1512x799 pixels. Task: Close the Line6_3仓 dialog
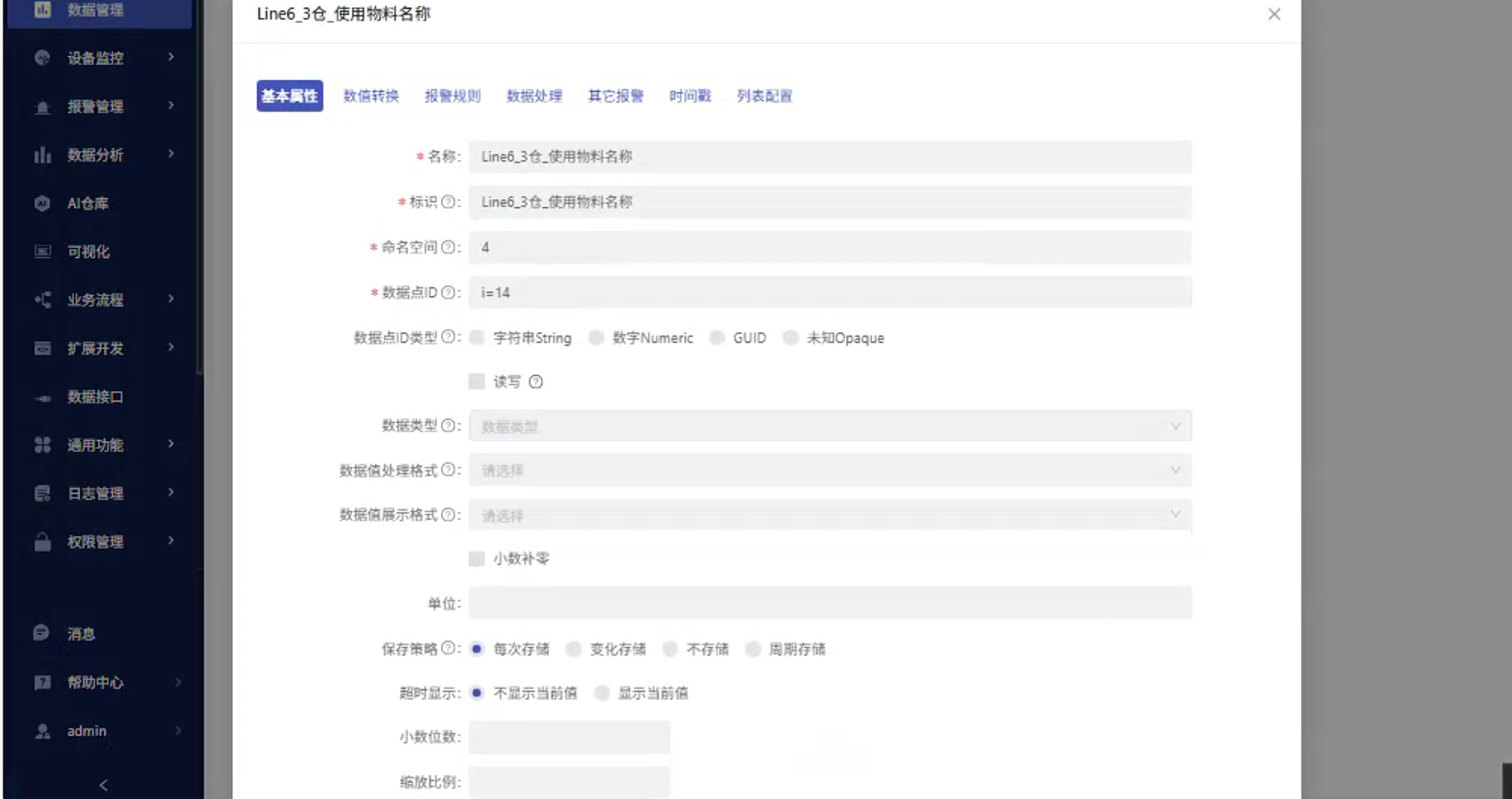(1274, 14)
